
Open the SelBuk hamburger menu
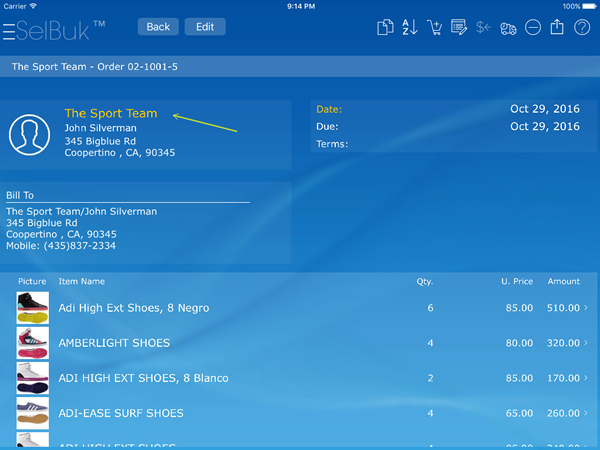[x=9, y=31]
